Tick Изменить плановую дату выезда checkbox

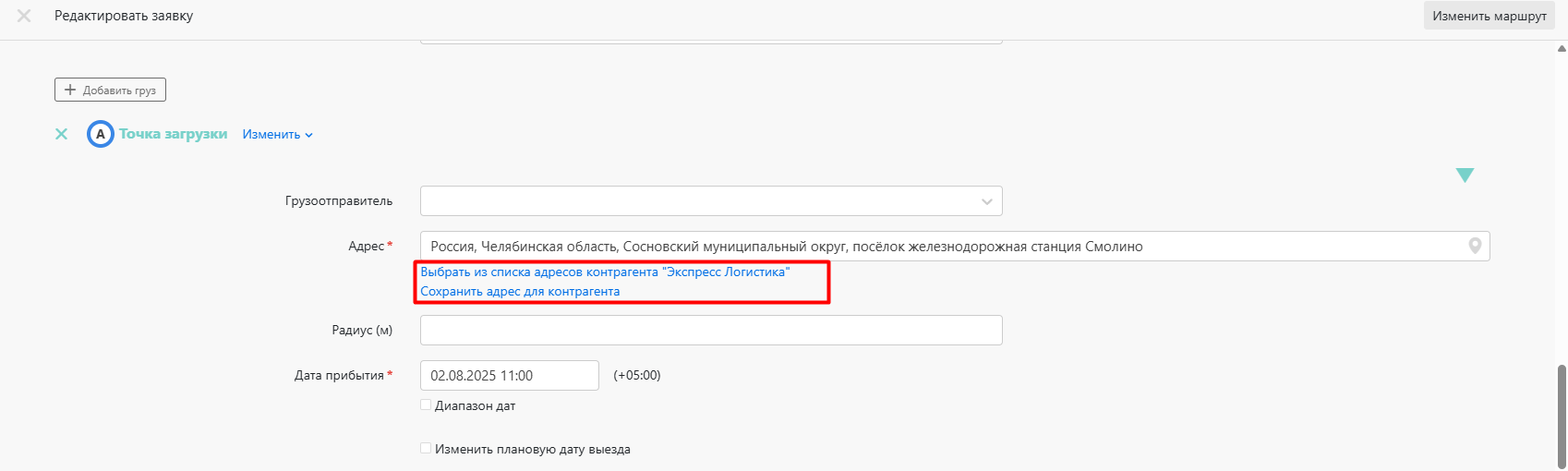click(x=426, y=449)
